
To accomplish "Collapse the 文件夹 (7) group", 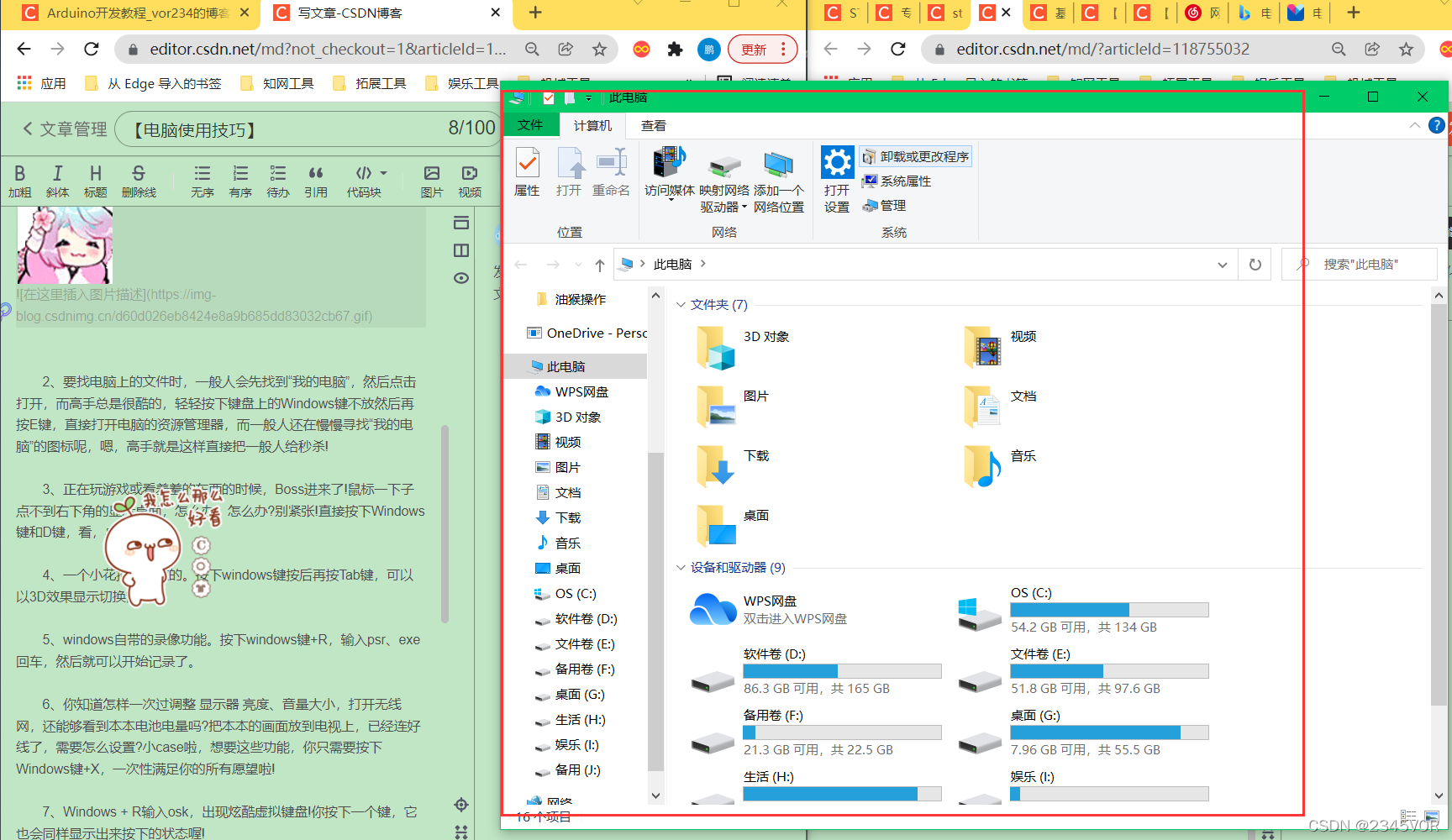I will pyautogui.click(x=681, y=304).
